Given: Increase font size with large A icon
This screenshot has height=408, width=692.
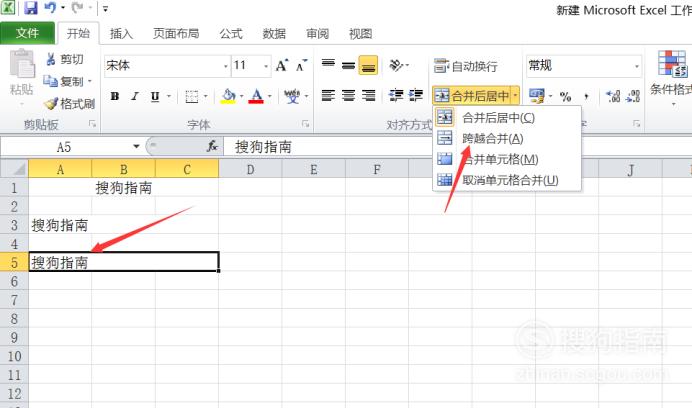Looking at the screenshot, I should [x=282, y=66].
